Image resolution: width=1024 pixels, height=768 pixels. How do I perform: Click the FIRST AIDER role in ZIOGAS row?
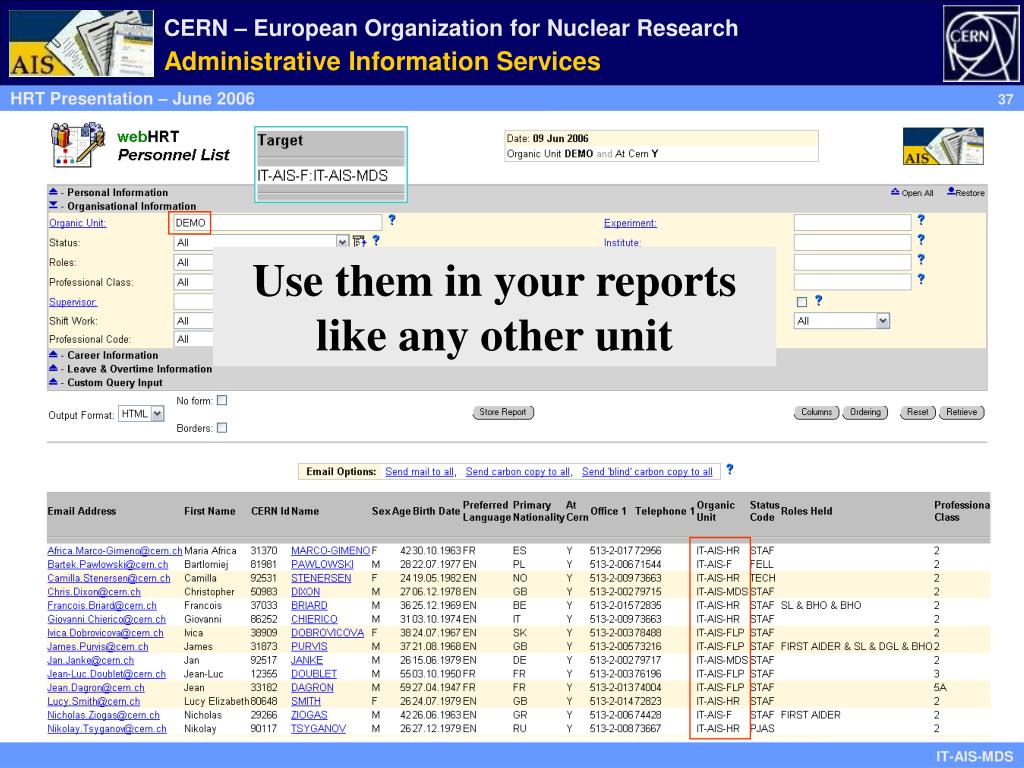pyautogui.click(x=810, y=714)
